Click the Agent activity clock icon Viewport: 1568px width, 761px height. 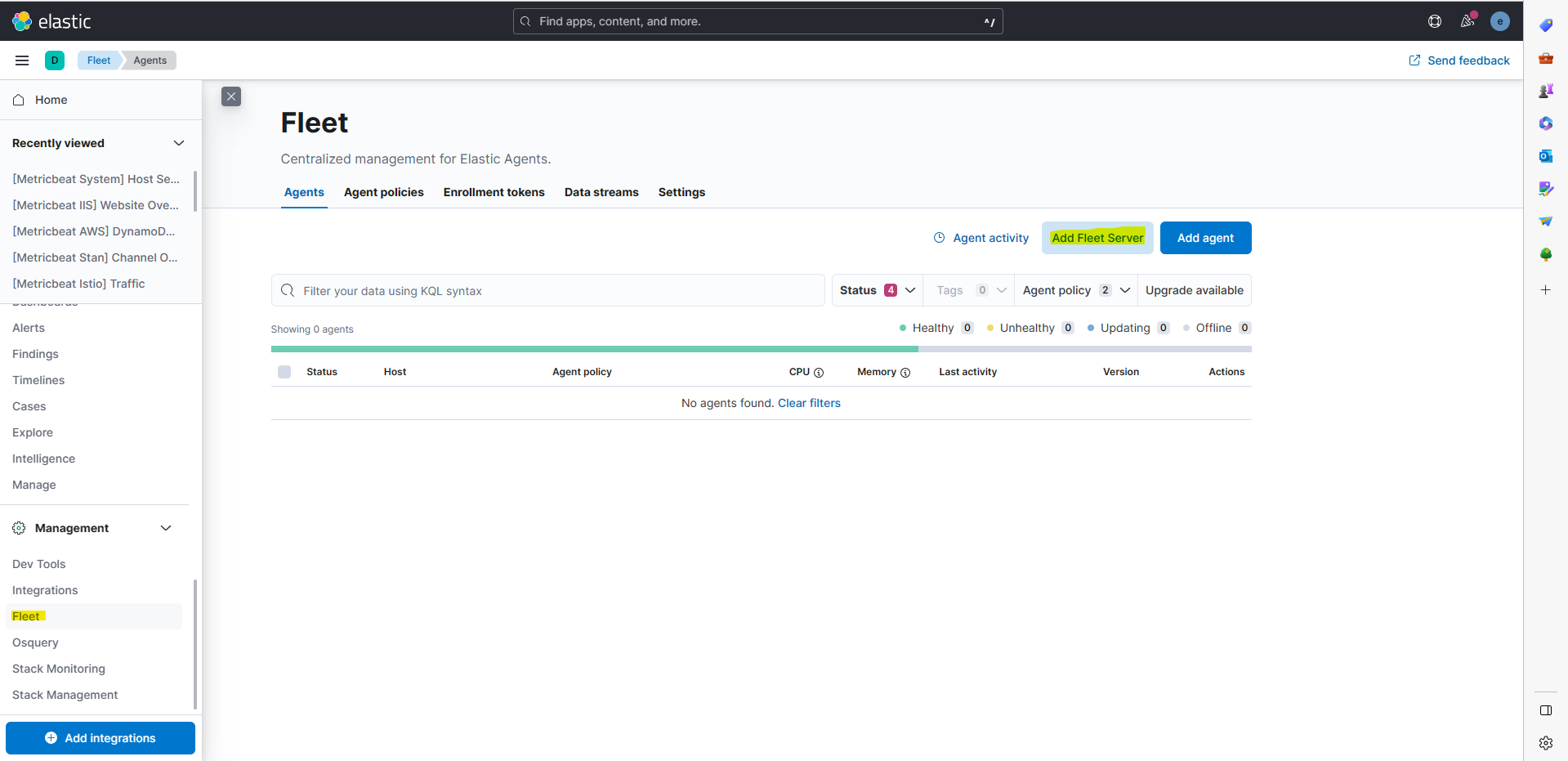(940, 238)
